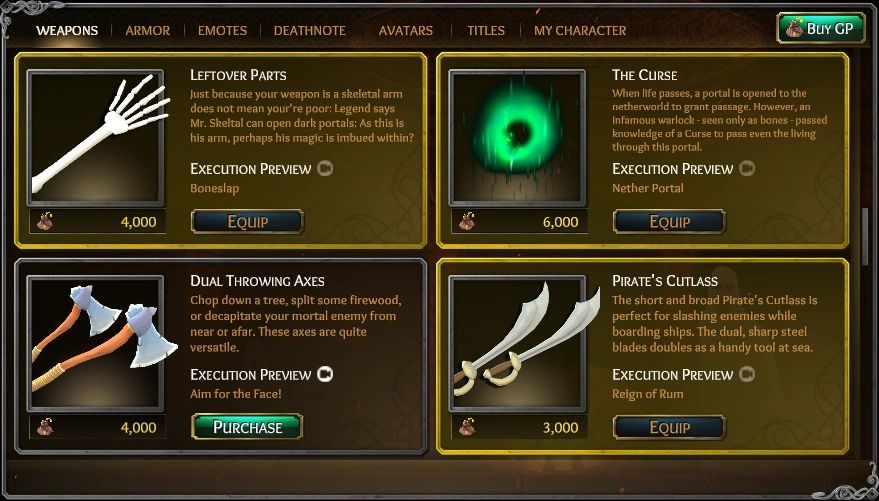Equip The Curse weapon
Viewport: 879px width, 501px height.
669,221
